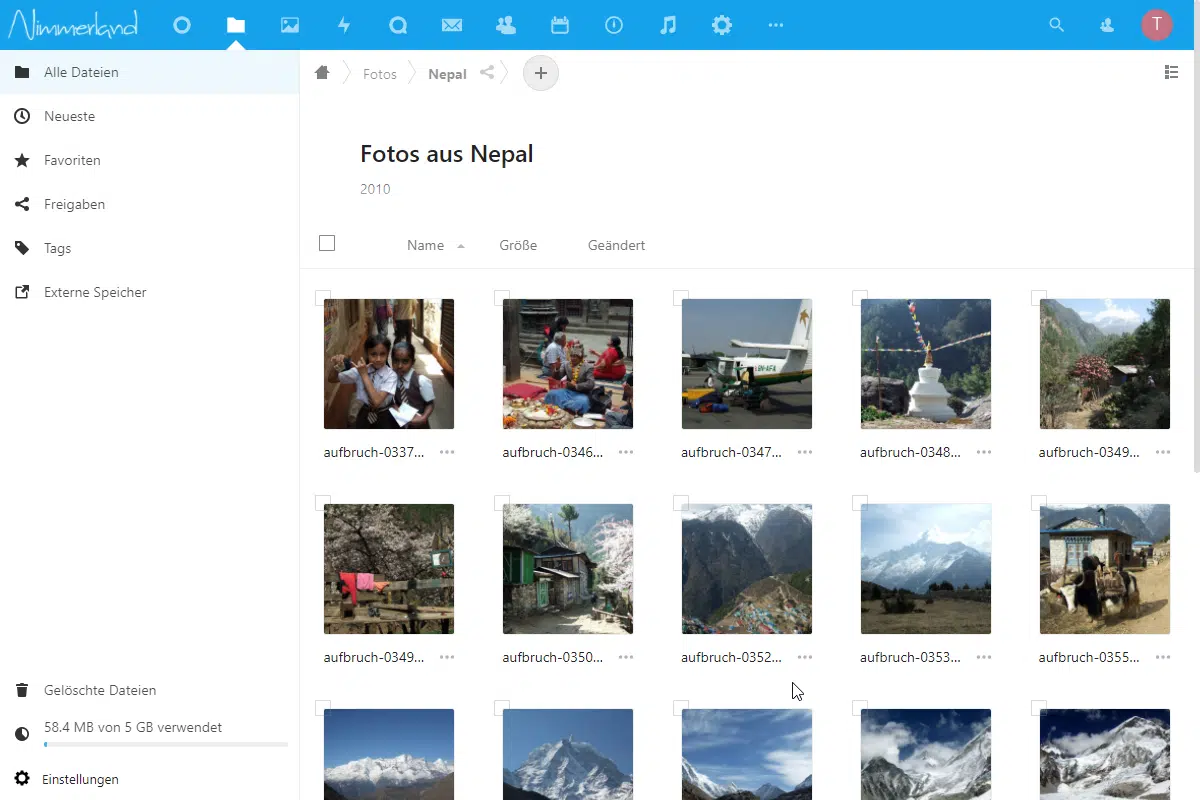Open the white stupa thumbnail aufbruch-0348

(x=926, y=364)
